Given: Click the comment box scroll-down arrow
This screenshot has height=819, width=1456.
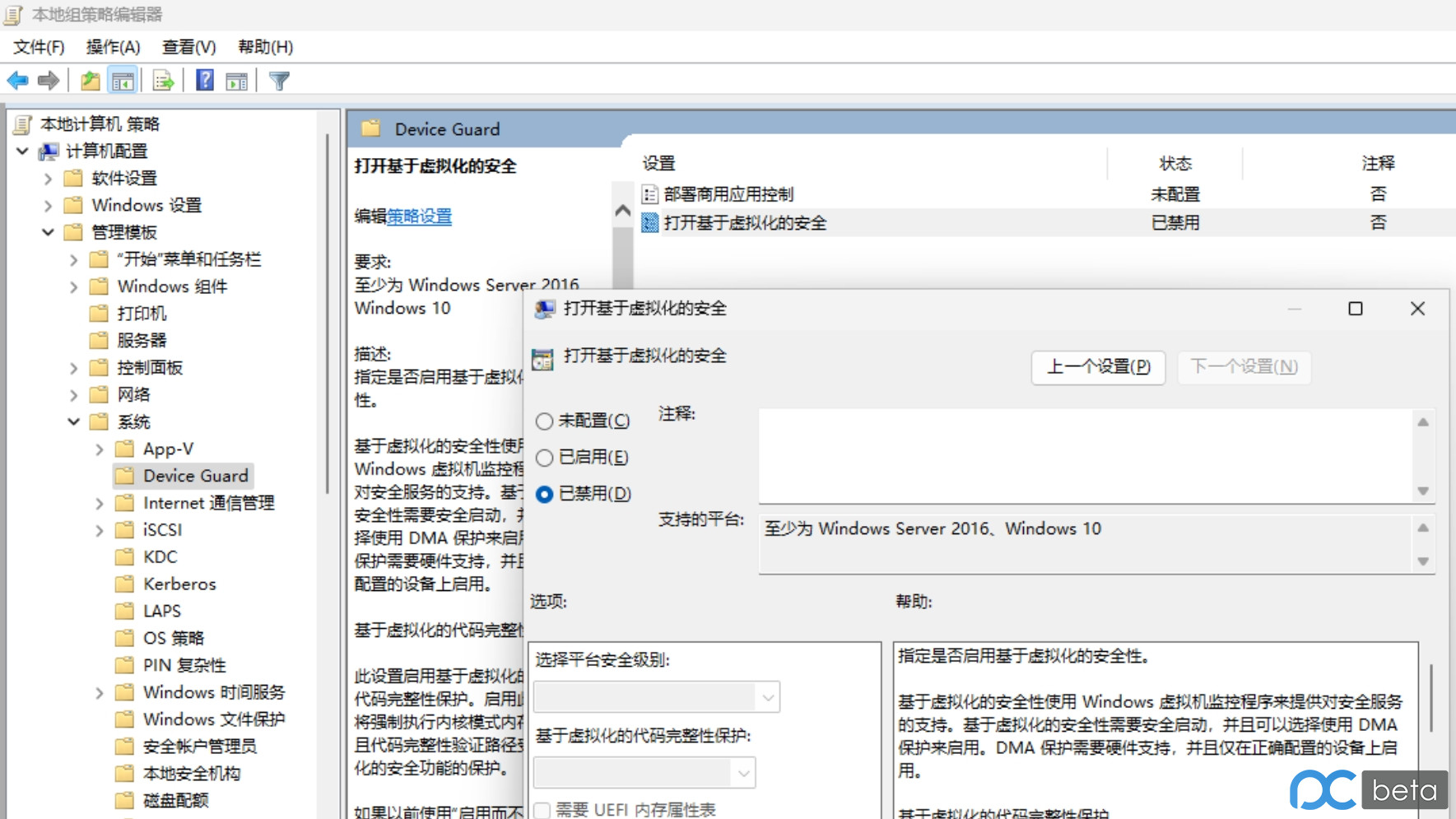Looking at the screenshot, I should (1423, 491).
